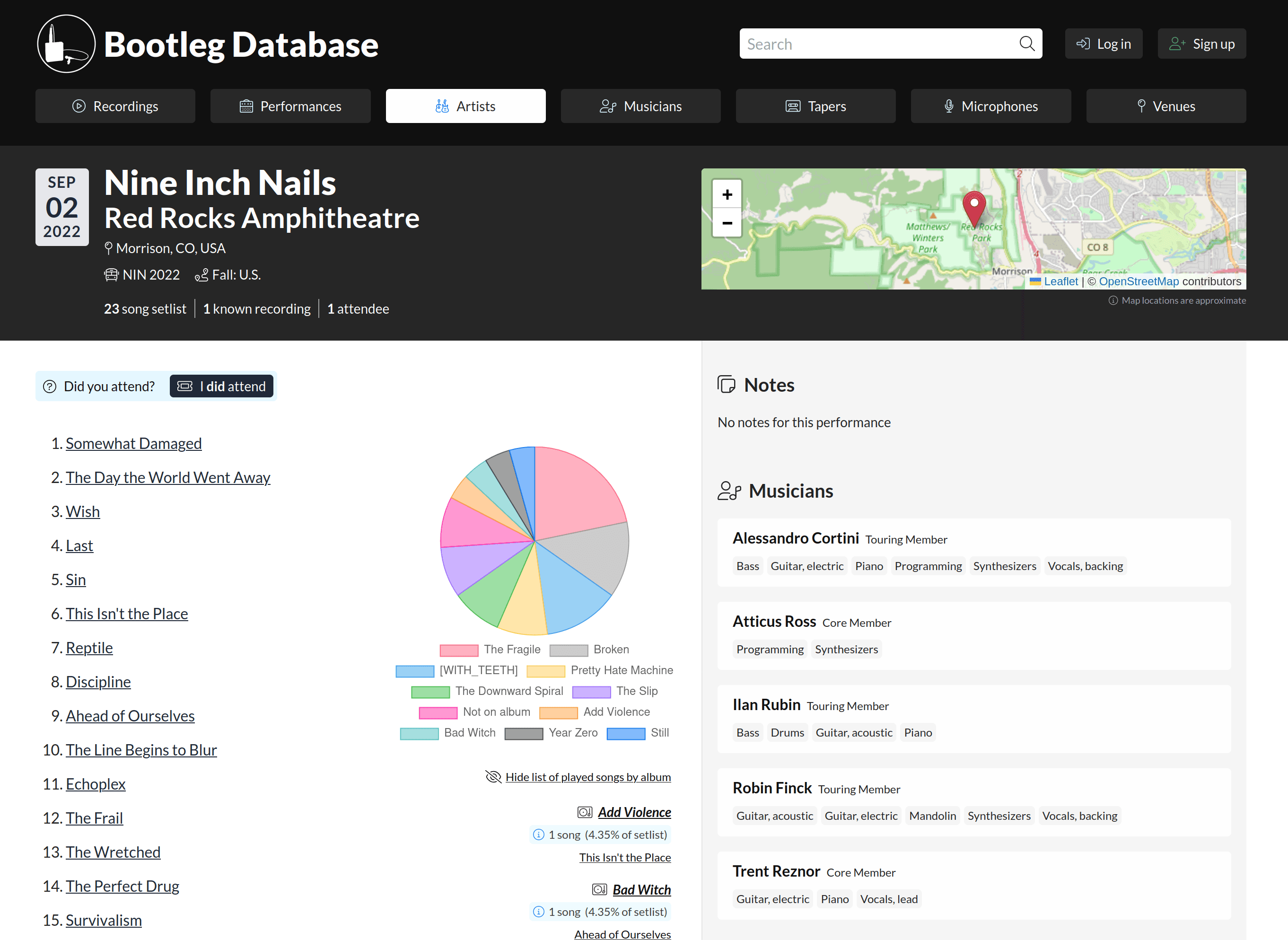Open 'This Isn't the Place' under Add Violence

coord(625,858)
